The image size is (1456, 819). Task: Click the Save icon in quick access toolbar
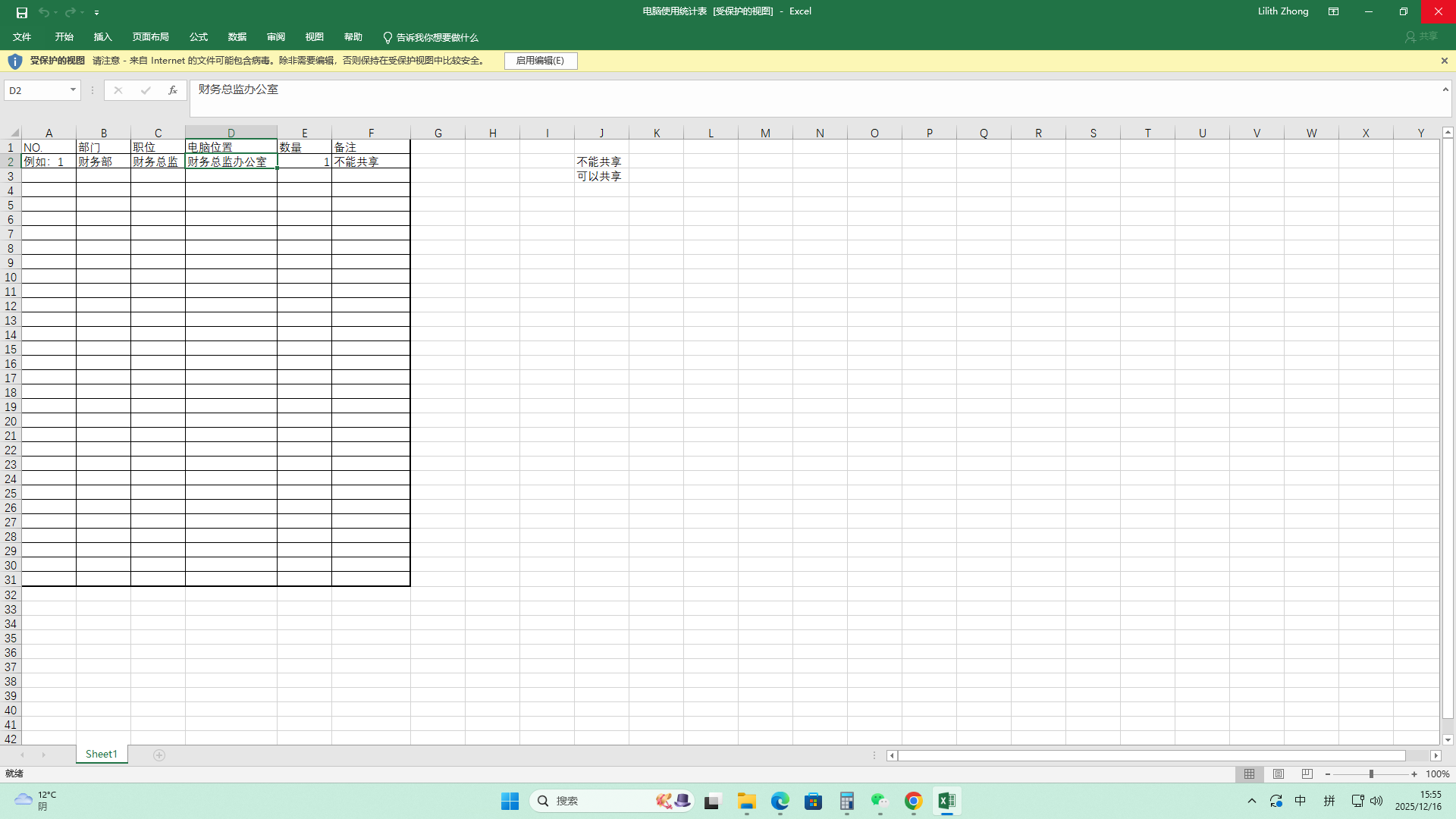coord(22,12)
